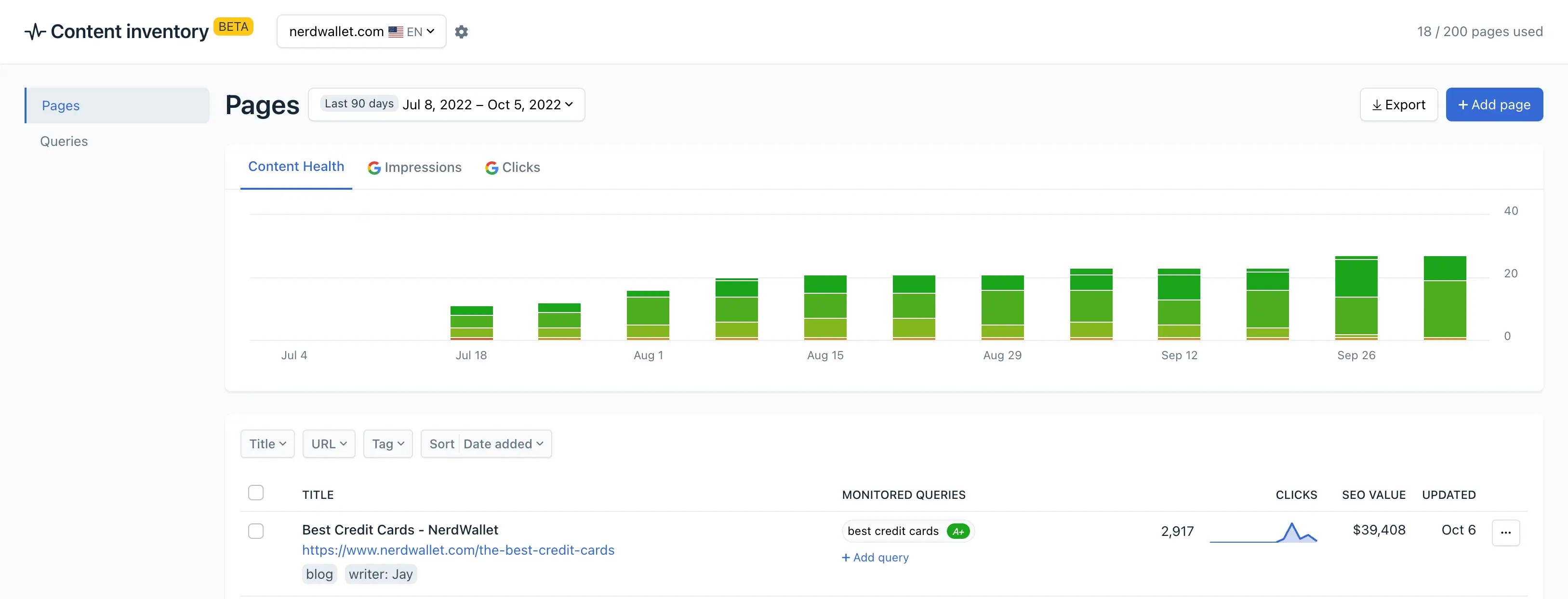Switch to the Content Health tab
This screenshot has height=599, width=1568.
point(296,167)
